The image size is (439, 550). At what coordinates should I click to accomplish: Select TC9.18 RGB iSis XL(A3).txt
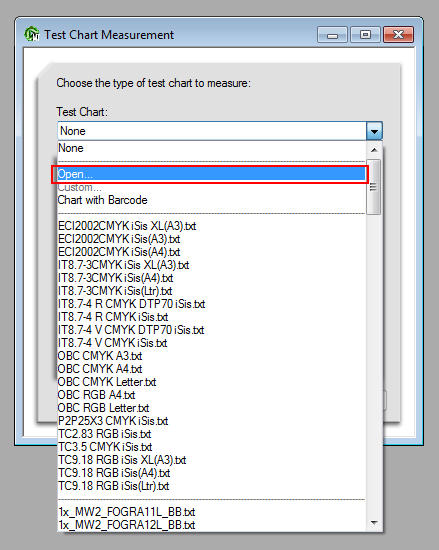point(211,460)
